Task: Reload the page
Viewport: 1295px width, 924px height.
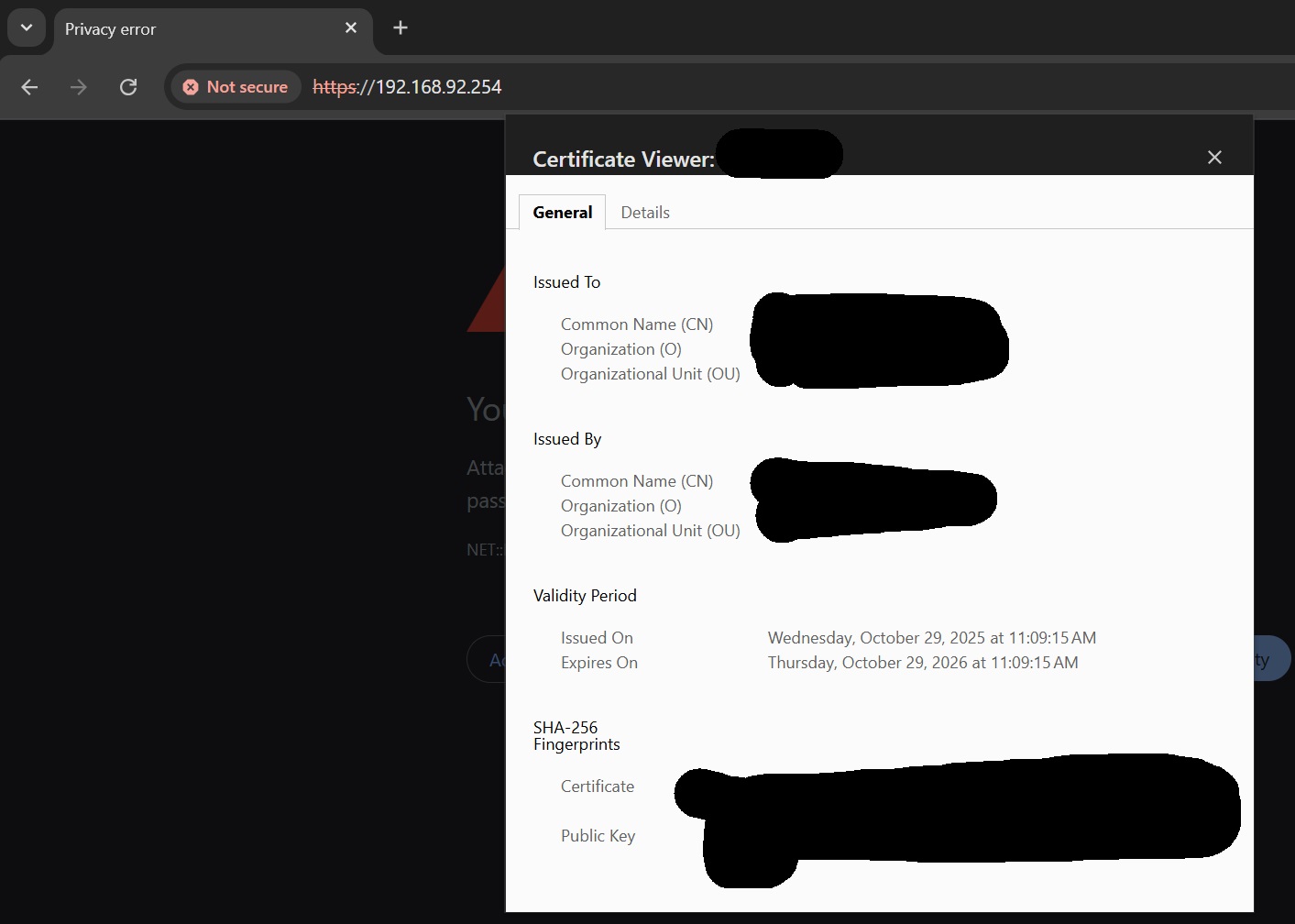Action: [128, 87]
